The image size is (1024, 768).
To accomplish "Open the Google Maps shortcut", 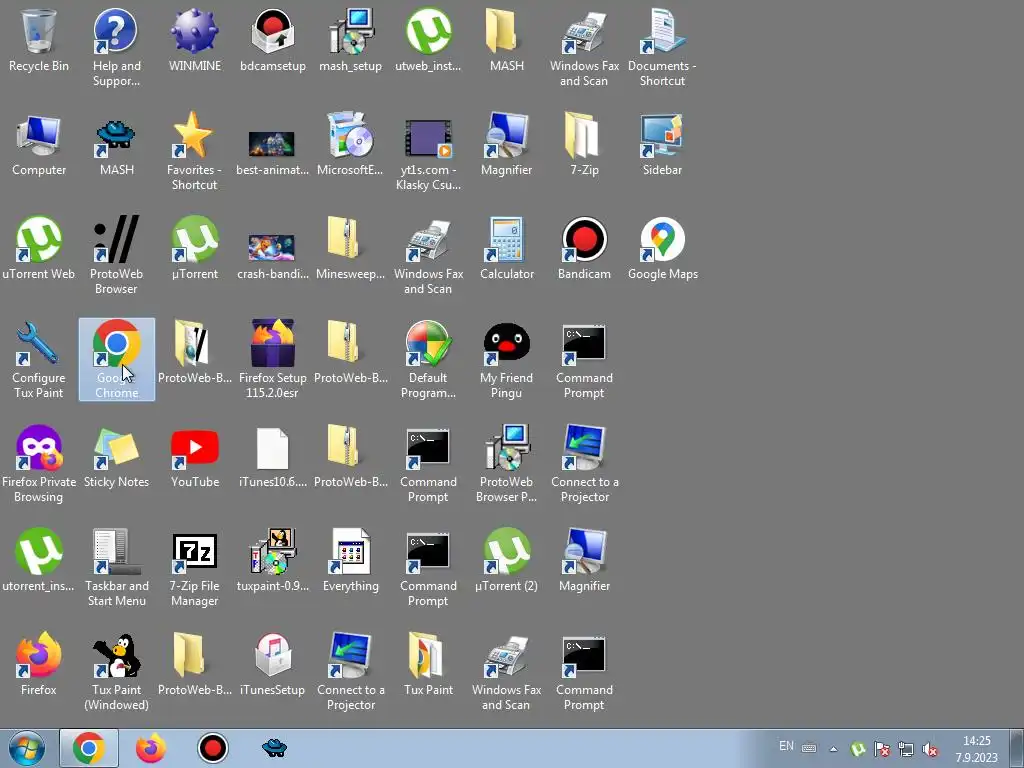I will pyautogui.click(x=662, y=248).
